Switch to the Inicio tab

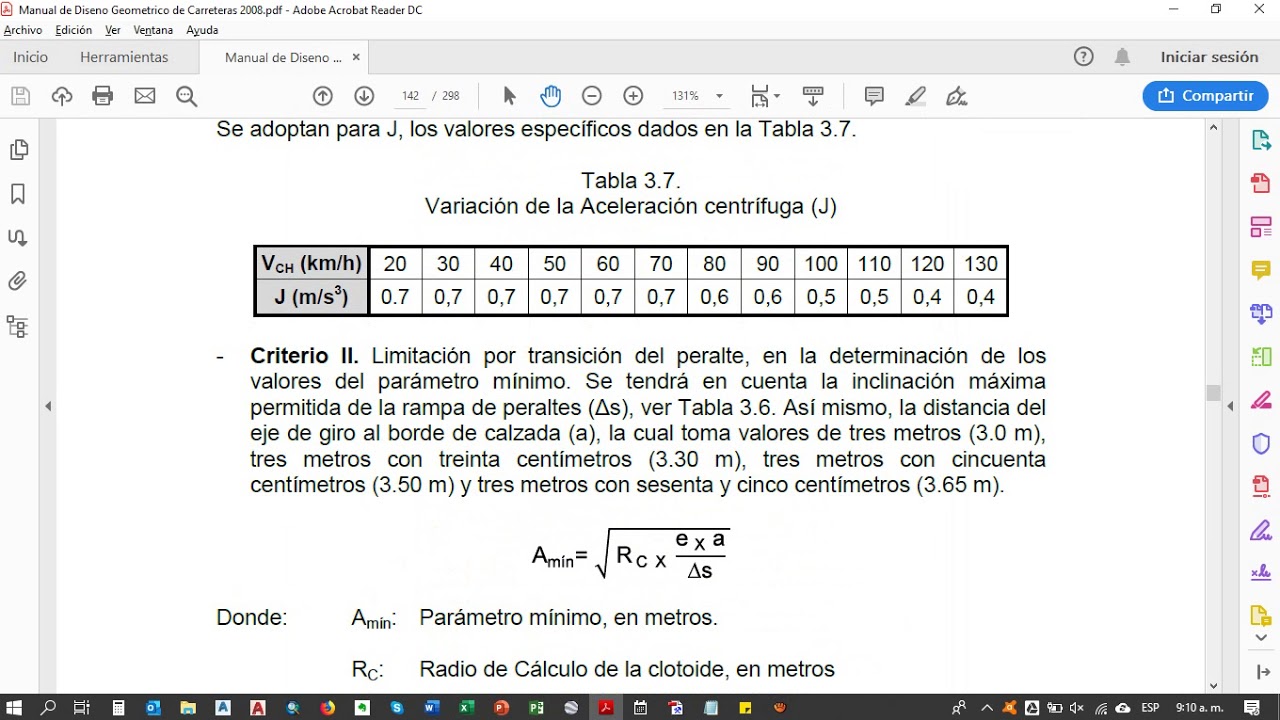31,57
